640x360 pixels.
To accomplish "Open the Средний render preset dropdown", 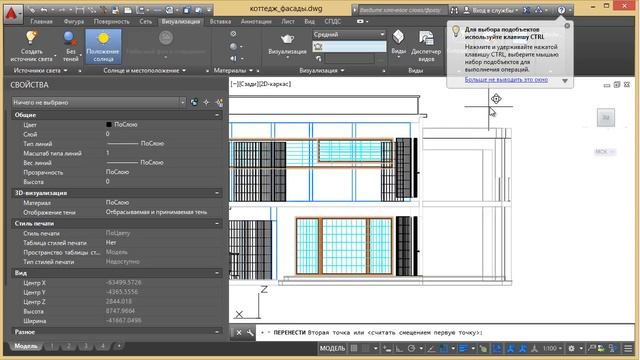I will pos(349,35).
